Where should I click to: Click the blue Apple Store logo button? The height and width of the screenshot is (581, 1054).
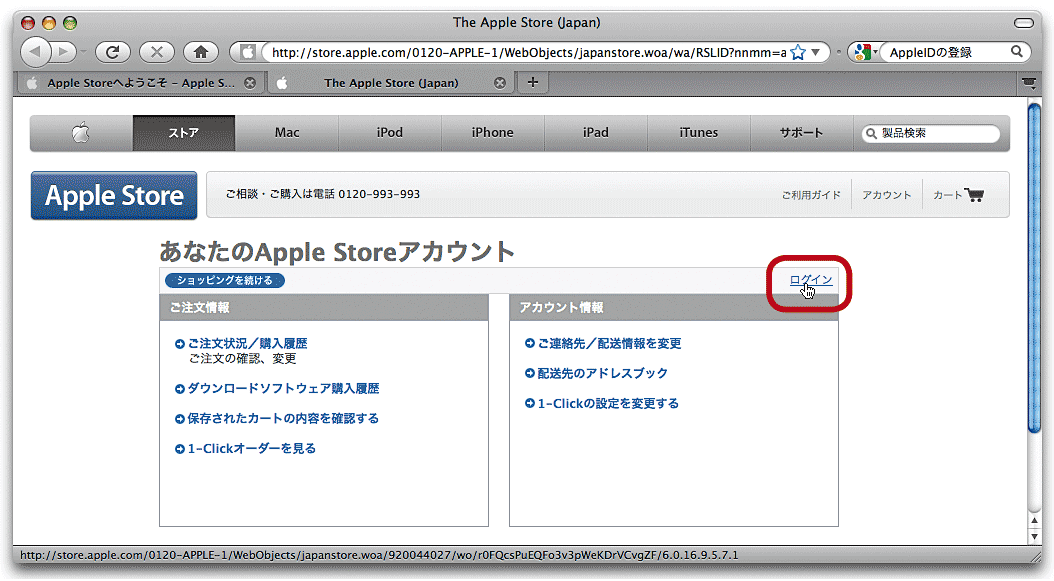(x=114, y=196)
